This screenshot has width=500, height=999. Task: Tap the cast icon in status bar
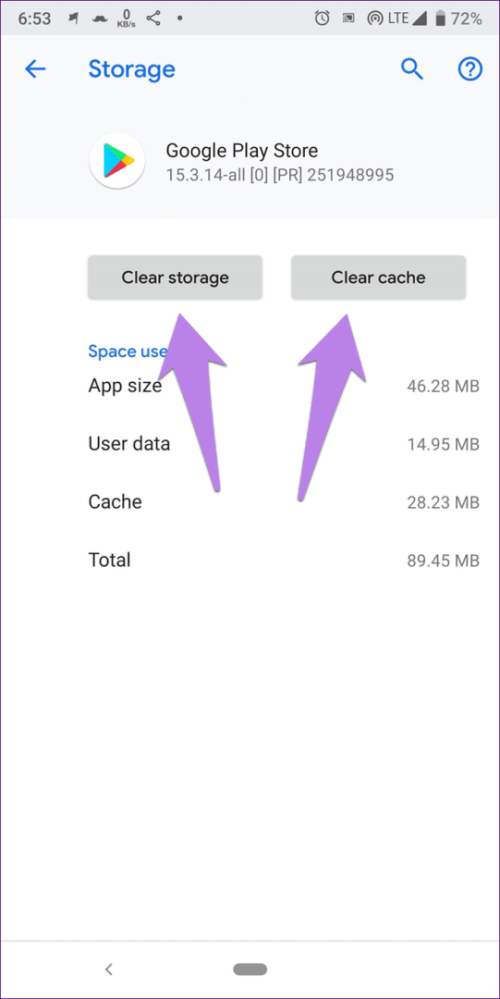click(x=349, y=19)
